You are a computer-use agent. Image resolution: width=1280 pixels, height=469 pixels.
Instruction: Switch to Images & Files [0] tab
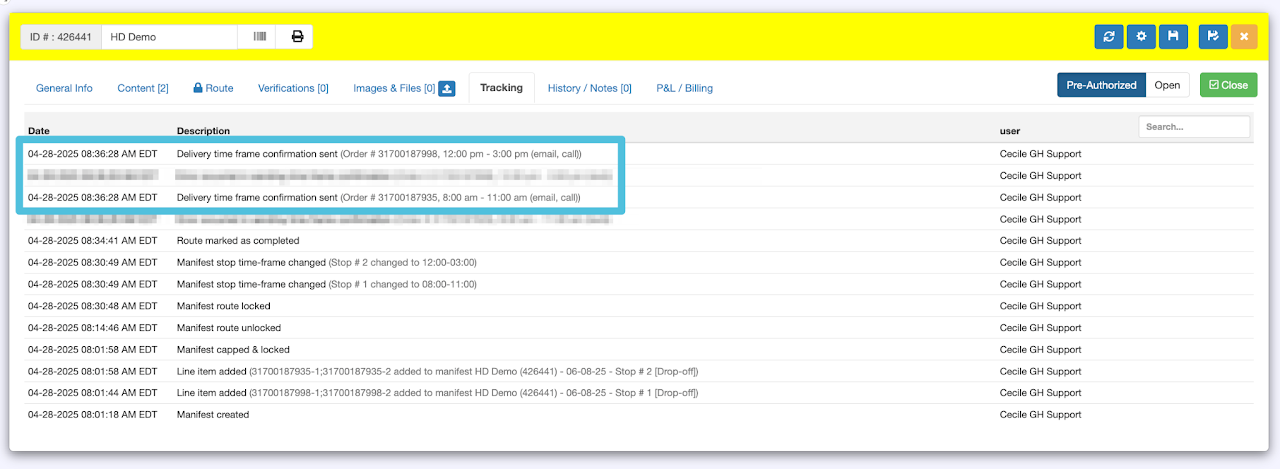(x=394, y=88)
